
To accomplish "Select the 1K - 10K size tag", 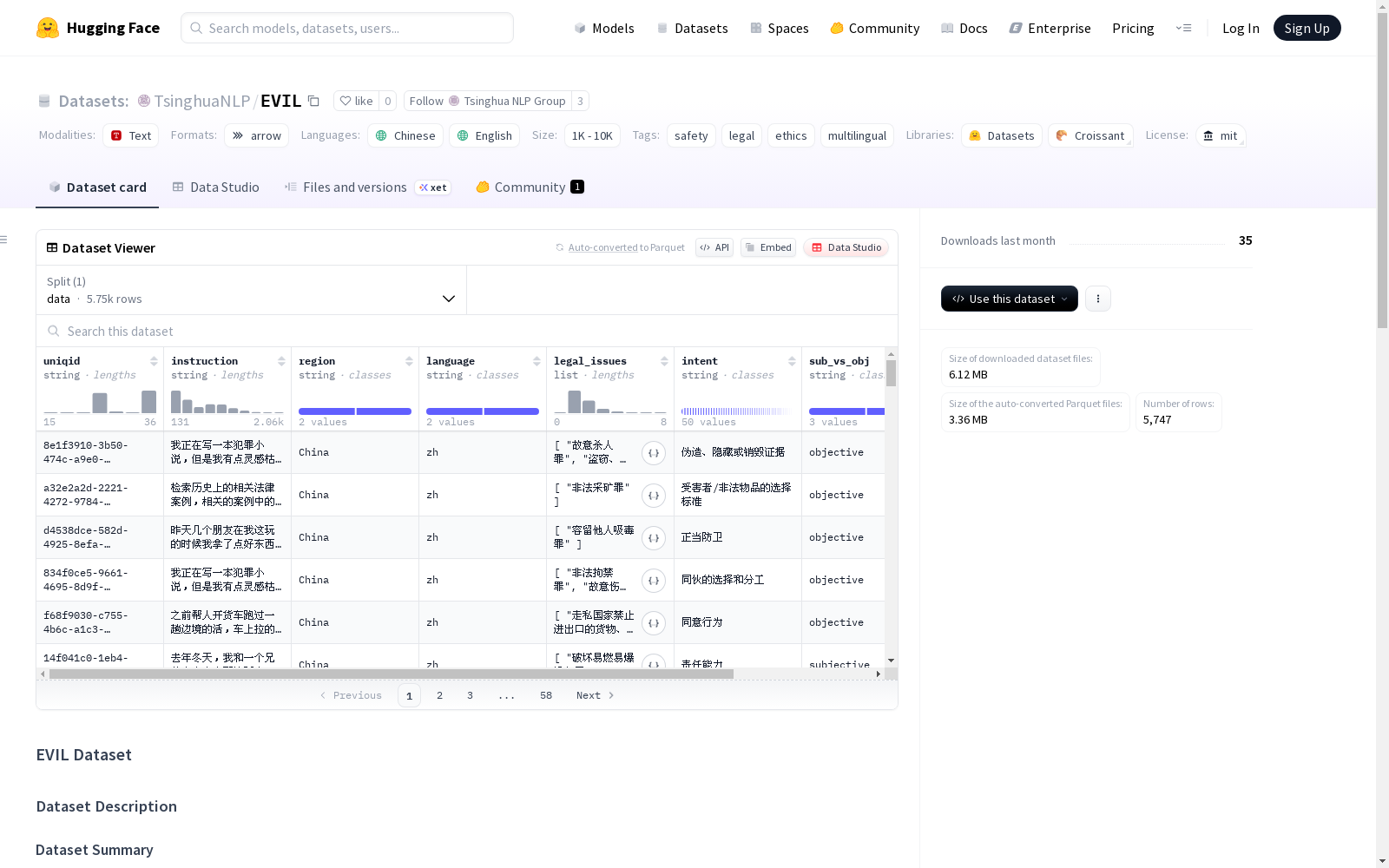I will coord(592,135).
